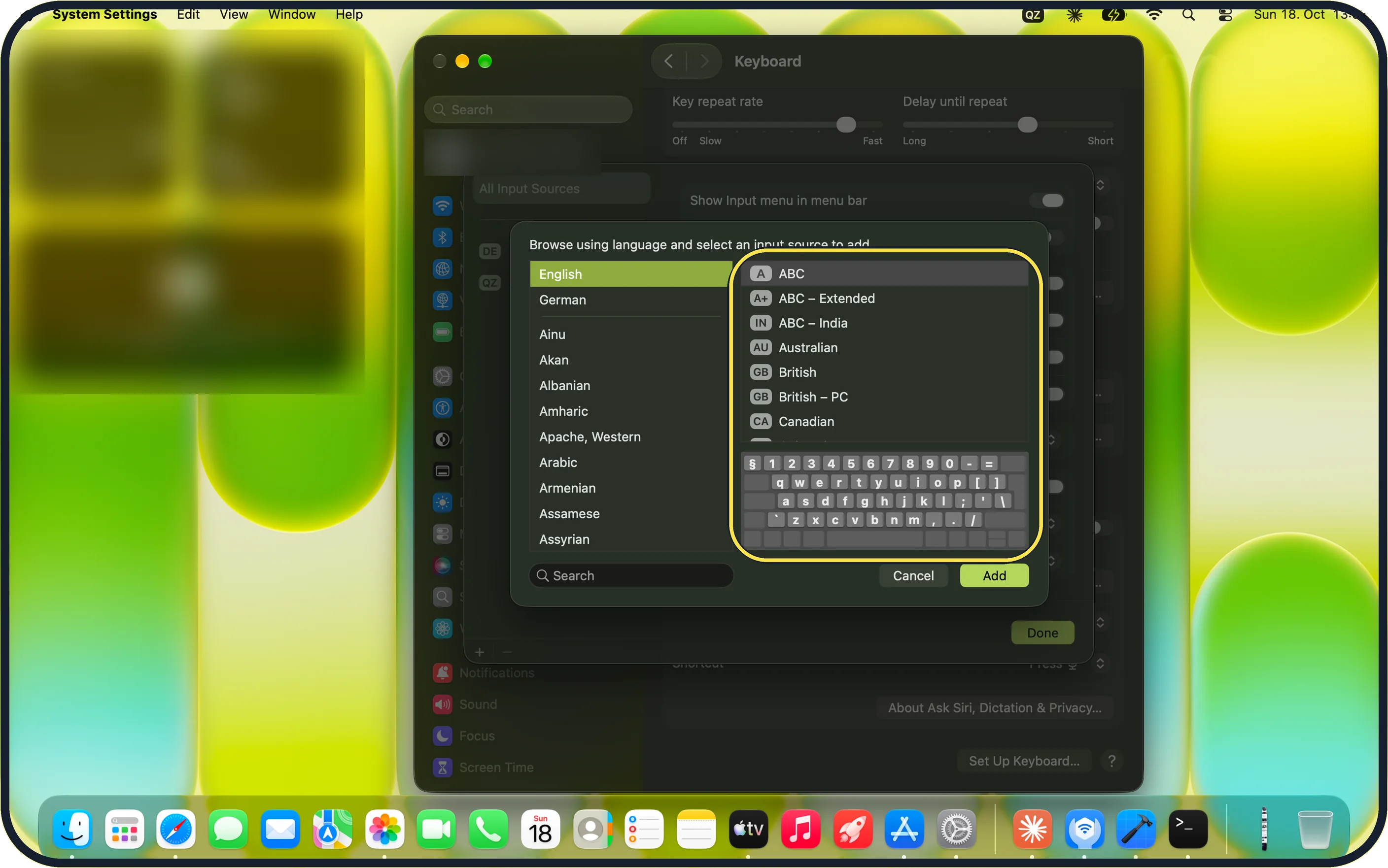The width and height of the screenshot is (1388, 868).
Task: Open the Help menu
Action: [x=349, y=14]
